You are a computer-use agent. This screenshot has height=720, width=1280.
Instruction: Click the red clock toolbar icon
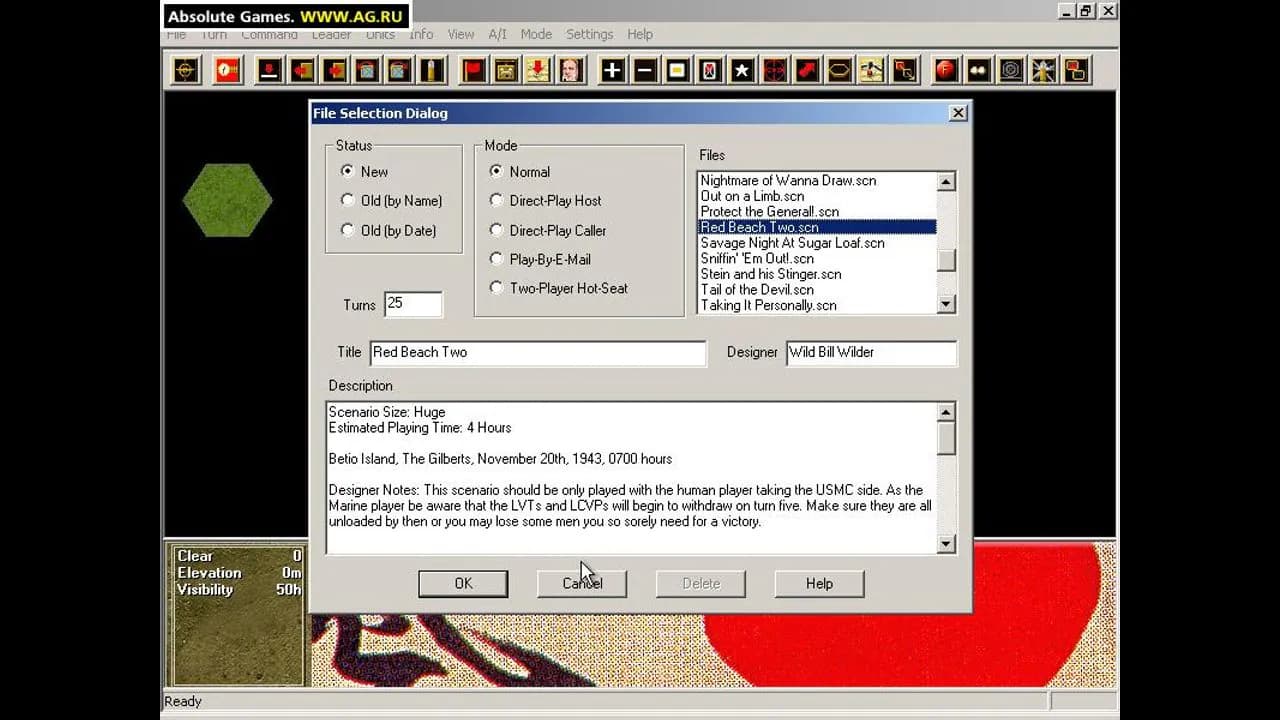pos(228,70)
